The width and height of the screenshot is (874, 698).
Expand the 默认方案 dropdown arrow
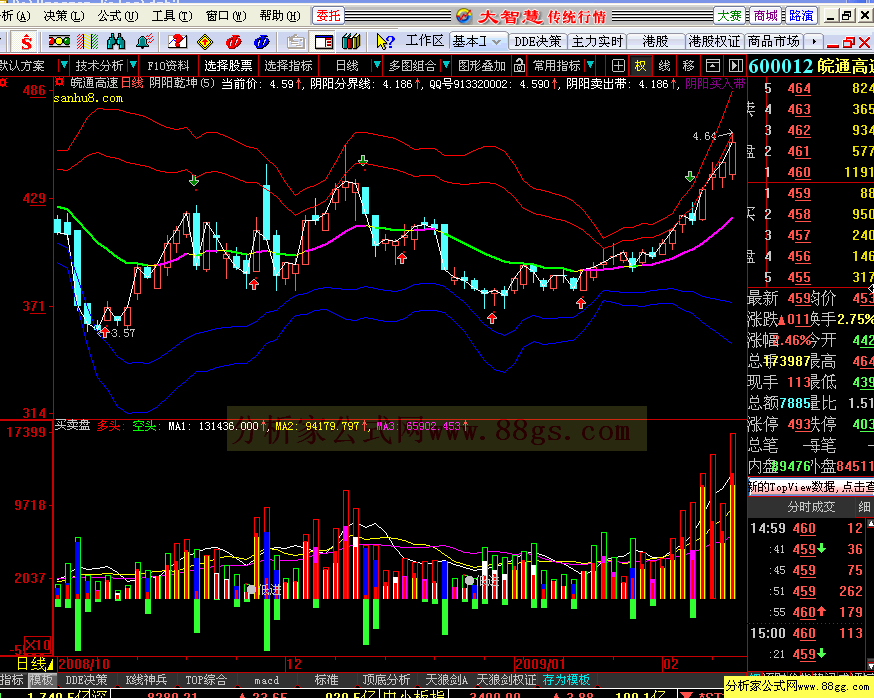(64, 65)
